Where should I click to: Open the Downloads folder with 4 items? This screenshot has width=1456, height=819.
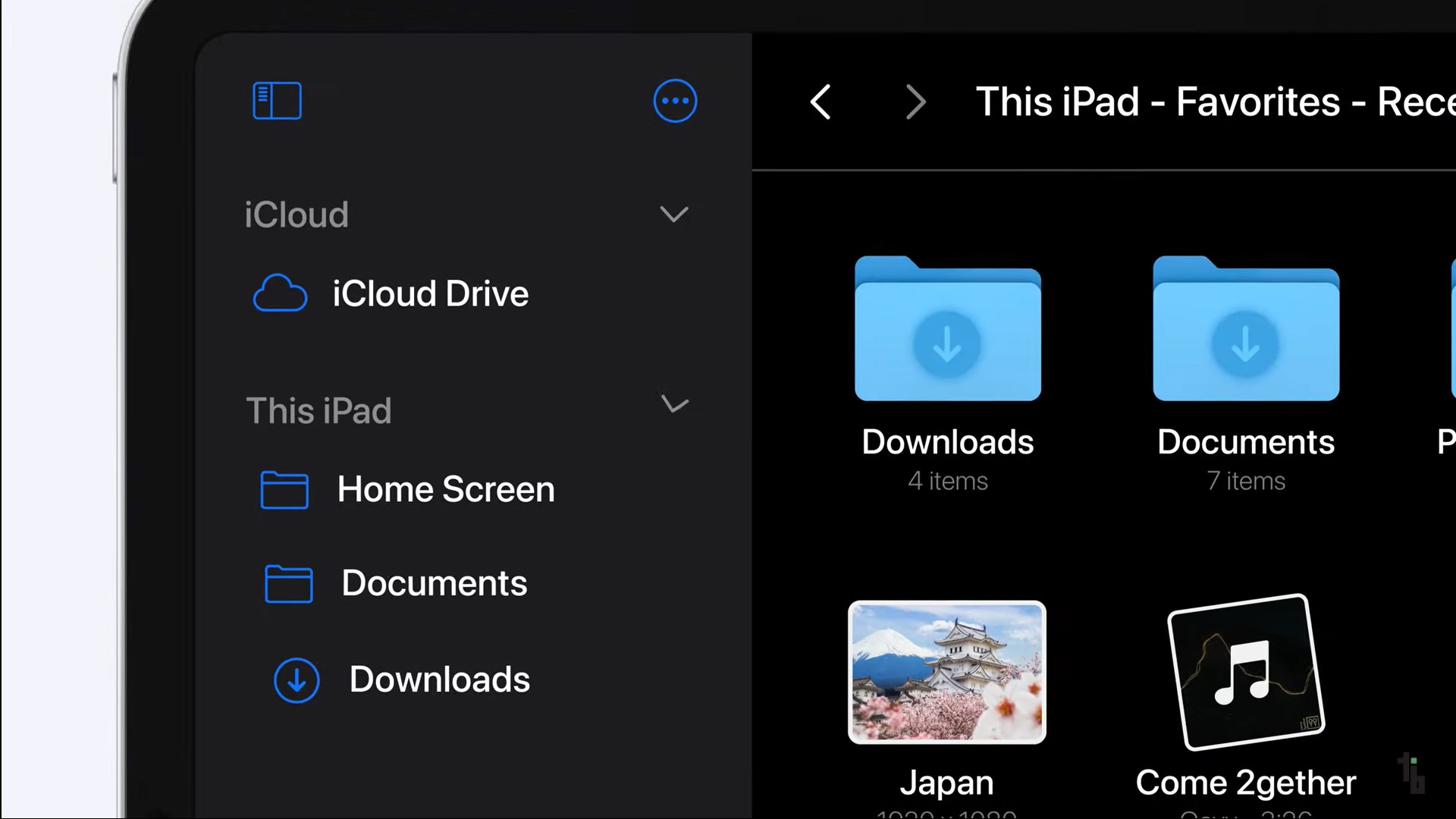coord(947,330)
